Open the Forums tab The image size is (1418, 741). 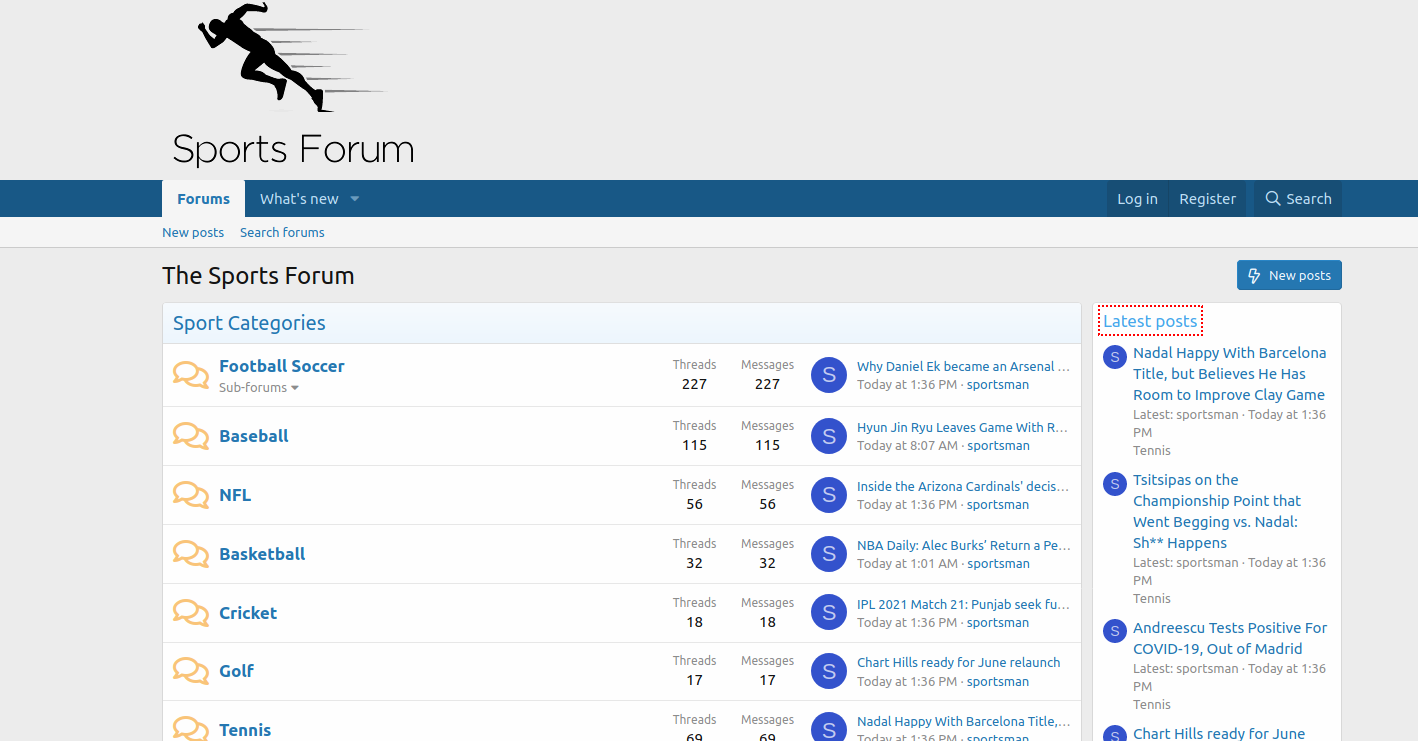click(x=204, y=199)
